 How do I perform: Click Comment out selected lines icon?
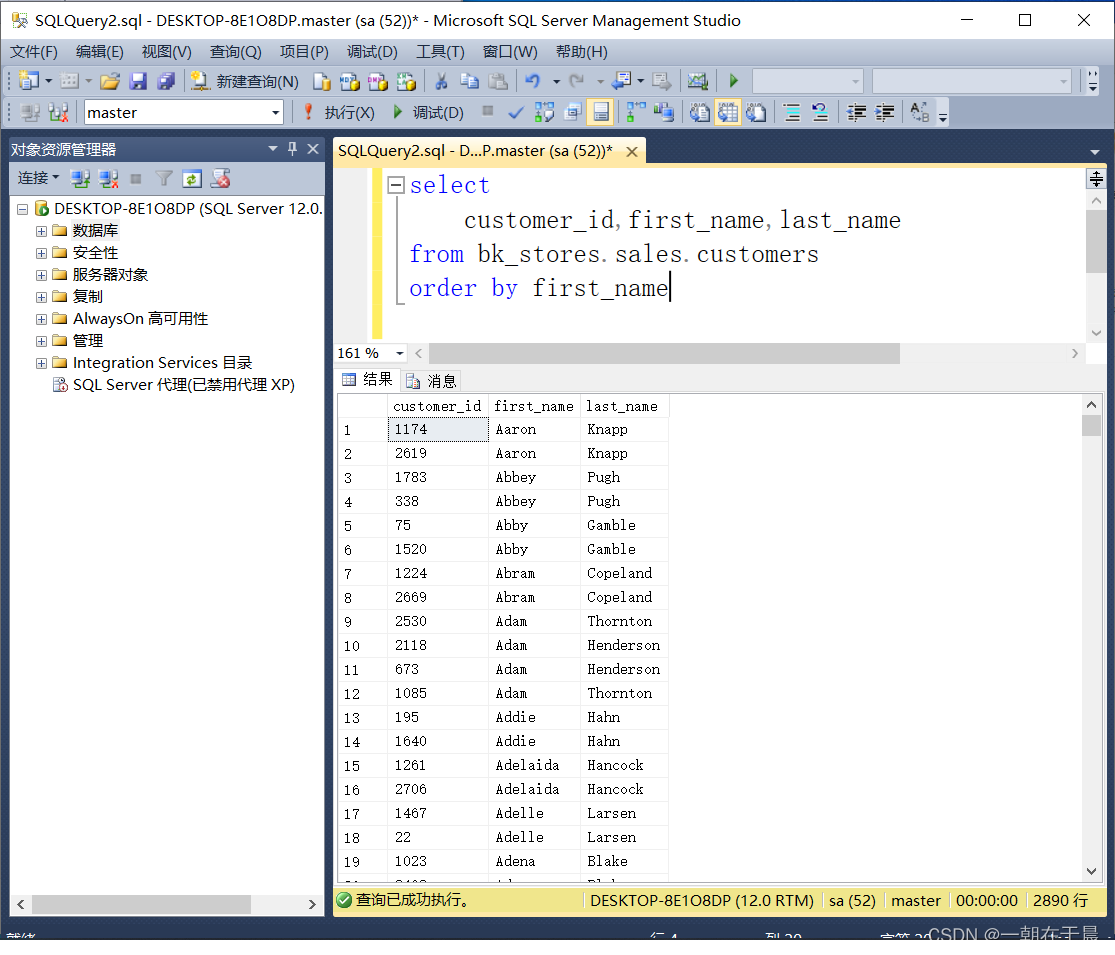(x=791, y=112)
